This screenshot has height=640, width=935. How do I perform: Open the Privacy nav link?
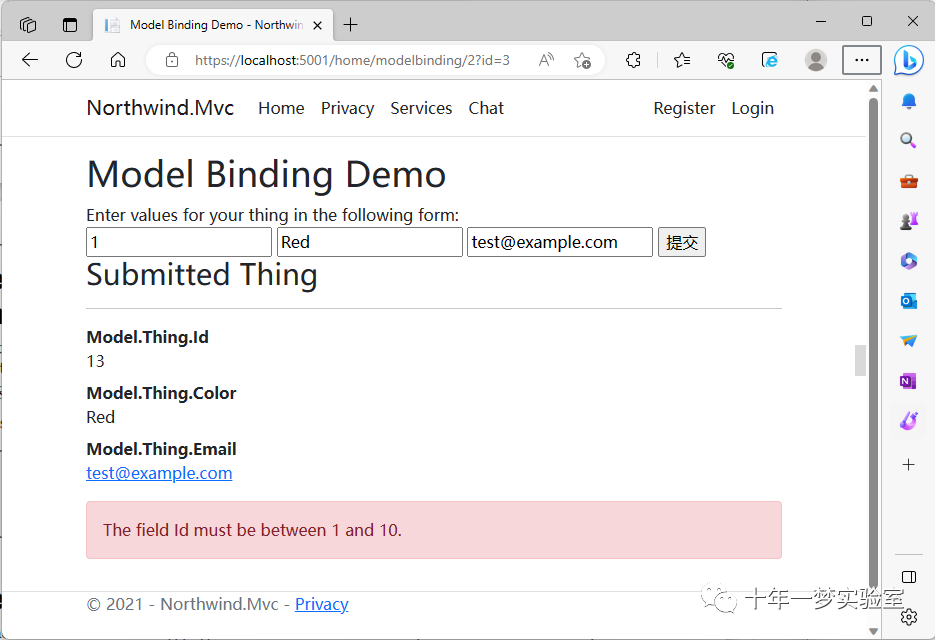tap(348, 108)
